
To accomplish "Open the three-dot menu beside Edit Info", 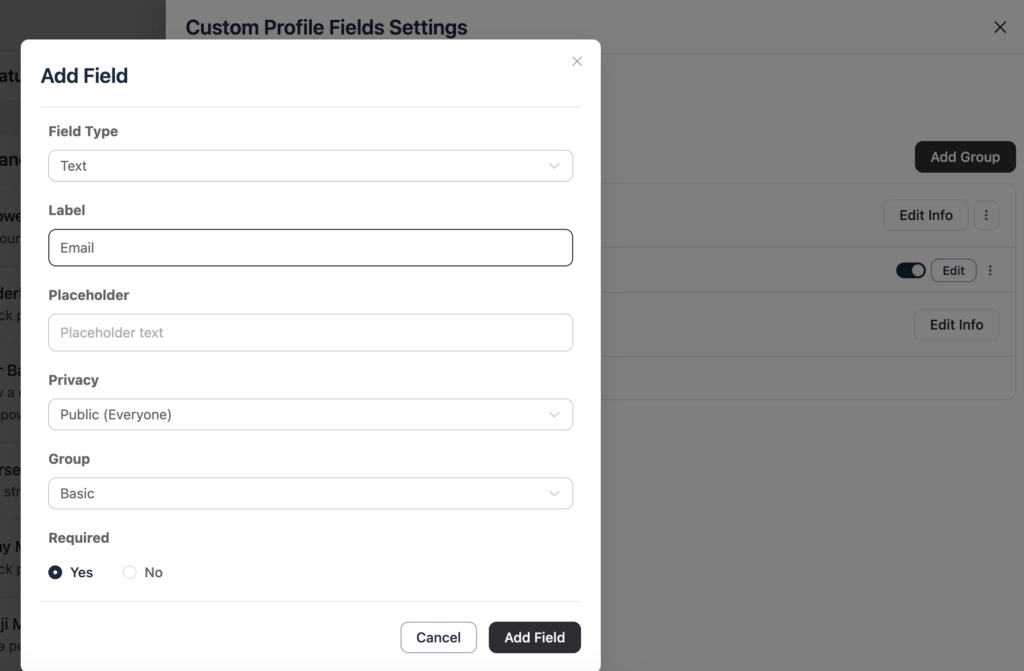I will click(x=987, y=215).
